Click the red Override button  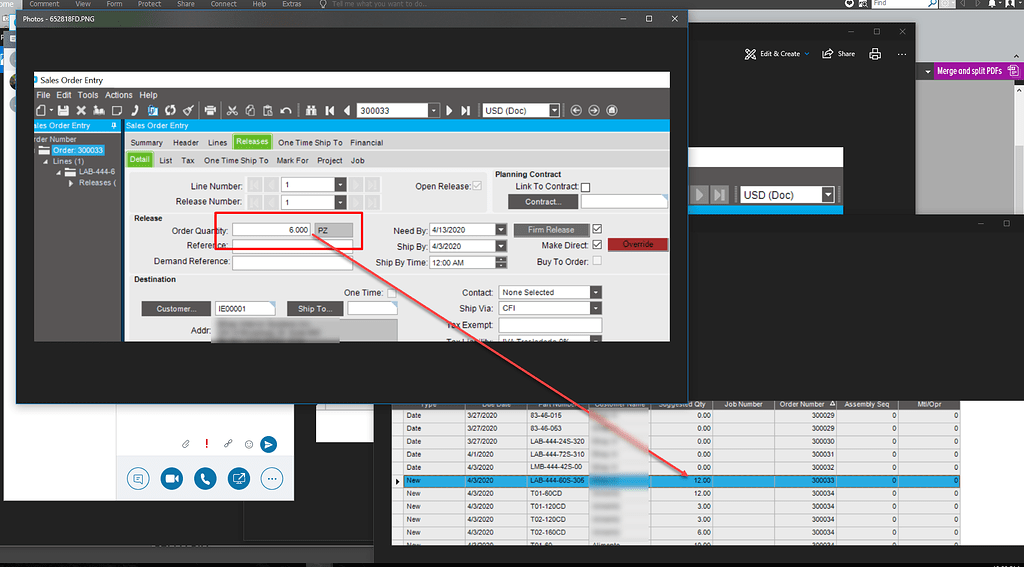coord(638,244)
